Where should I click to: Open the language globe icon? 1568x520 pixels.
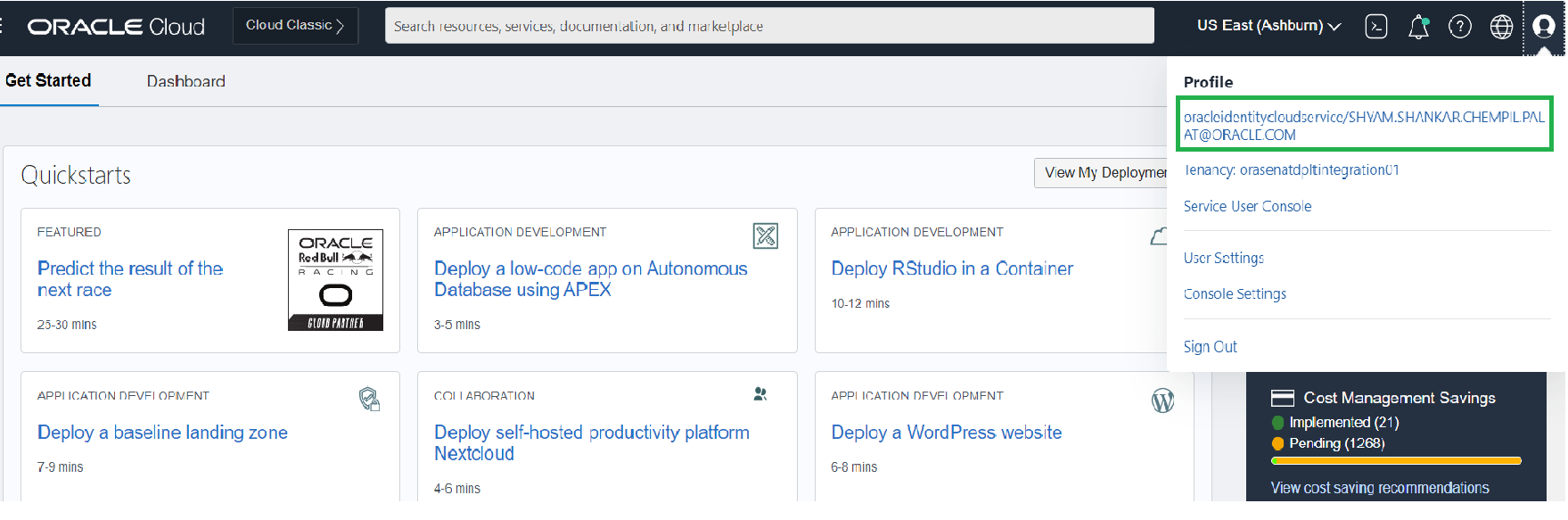[1501, 27]
